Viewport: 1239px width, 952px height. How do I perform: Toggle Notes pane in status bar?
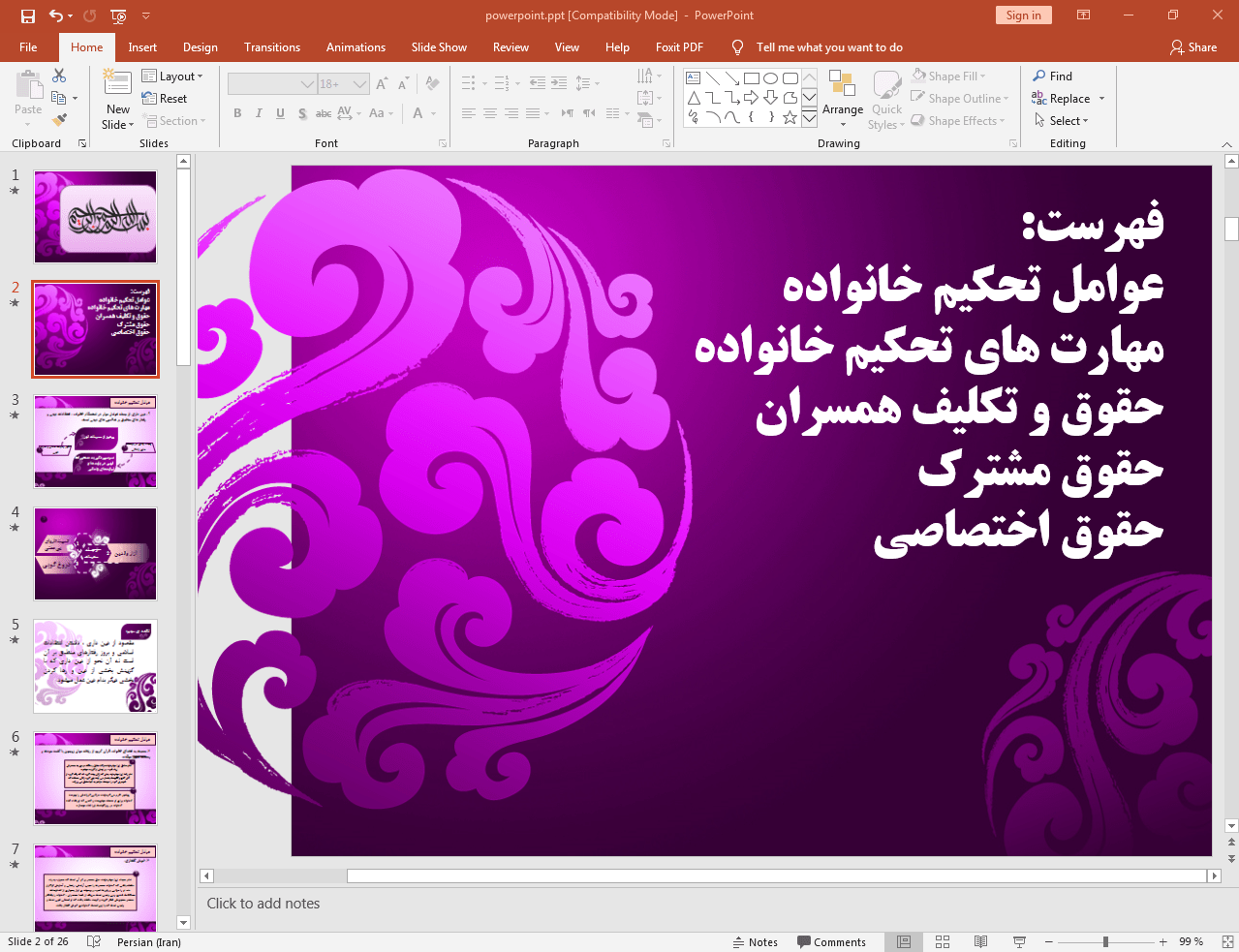pyautogui.click(x=756, y=941)
